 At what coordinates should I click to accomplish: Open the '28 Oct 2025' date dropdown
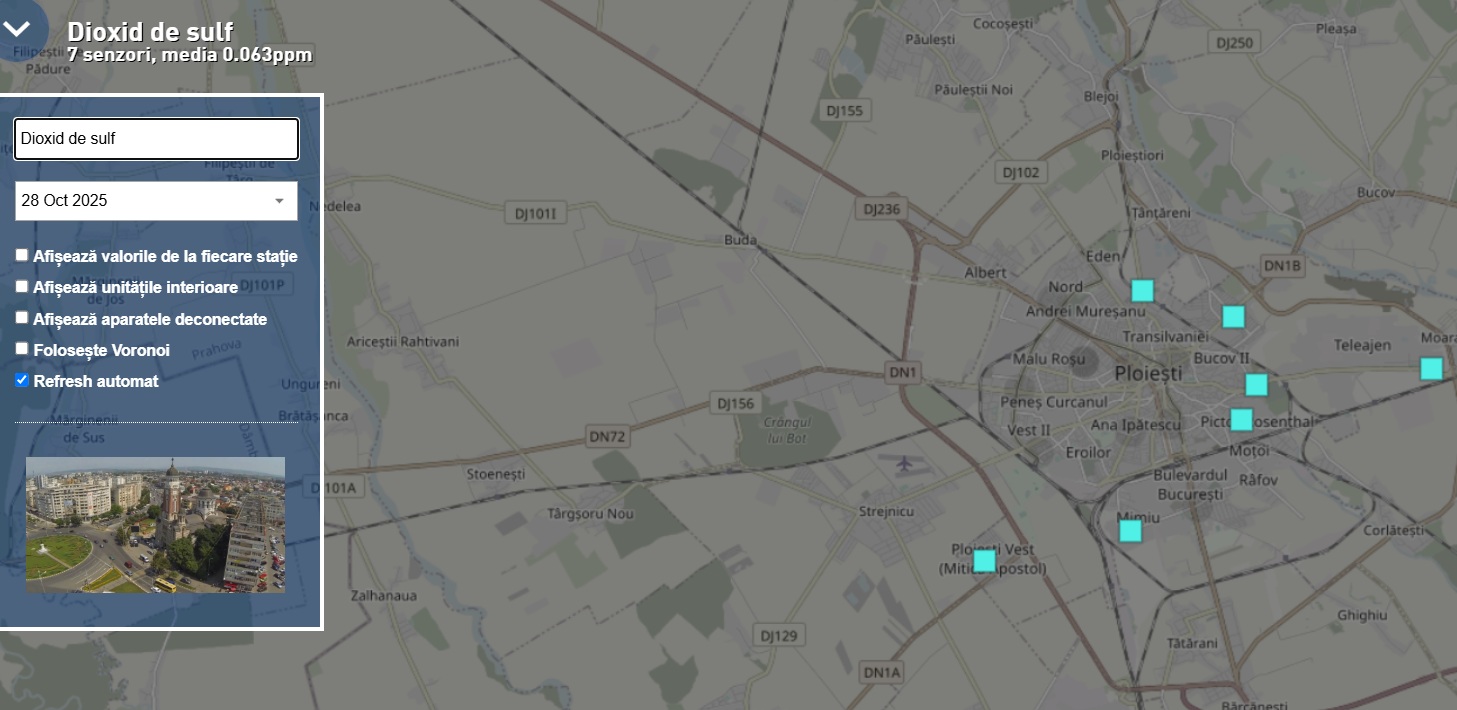tap(156, 201)
